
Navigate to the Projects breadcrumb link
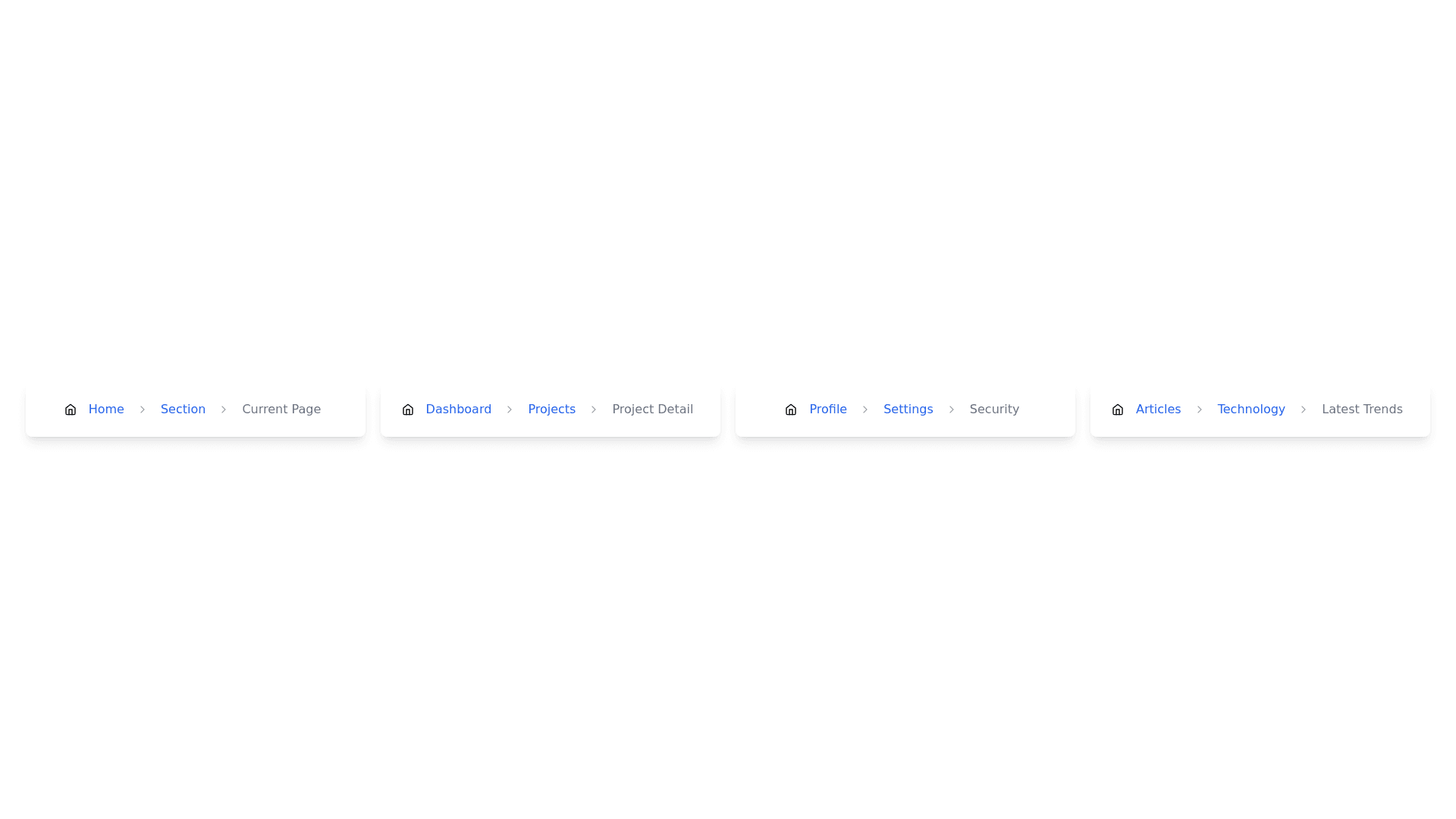tap(551, 409)
